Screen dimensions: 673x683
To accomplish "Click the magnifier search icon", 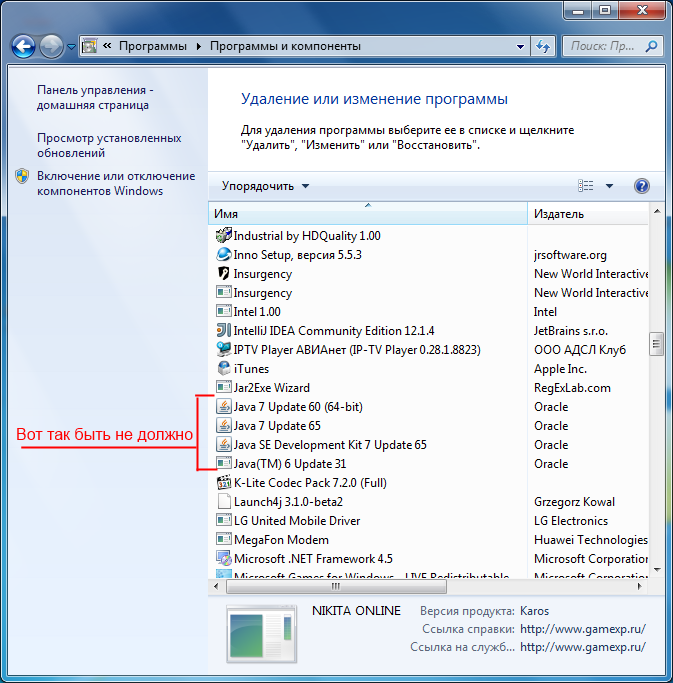I will click(x=652, y=46).
